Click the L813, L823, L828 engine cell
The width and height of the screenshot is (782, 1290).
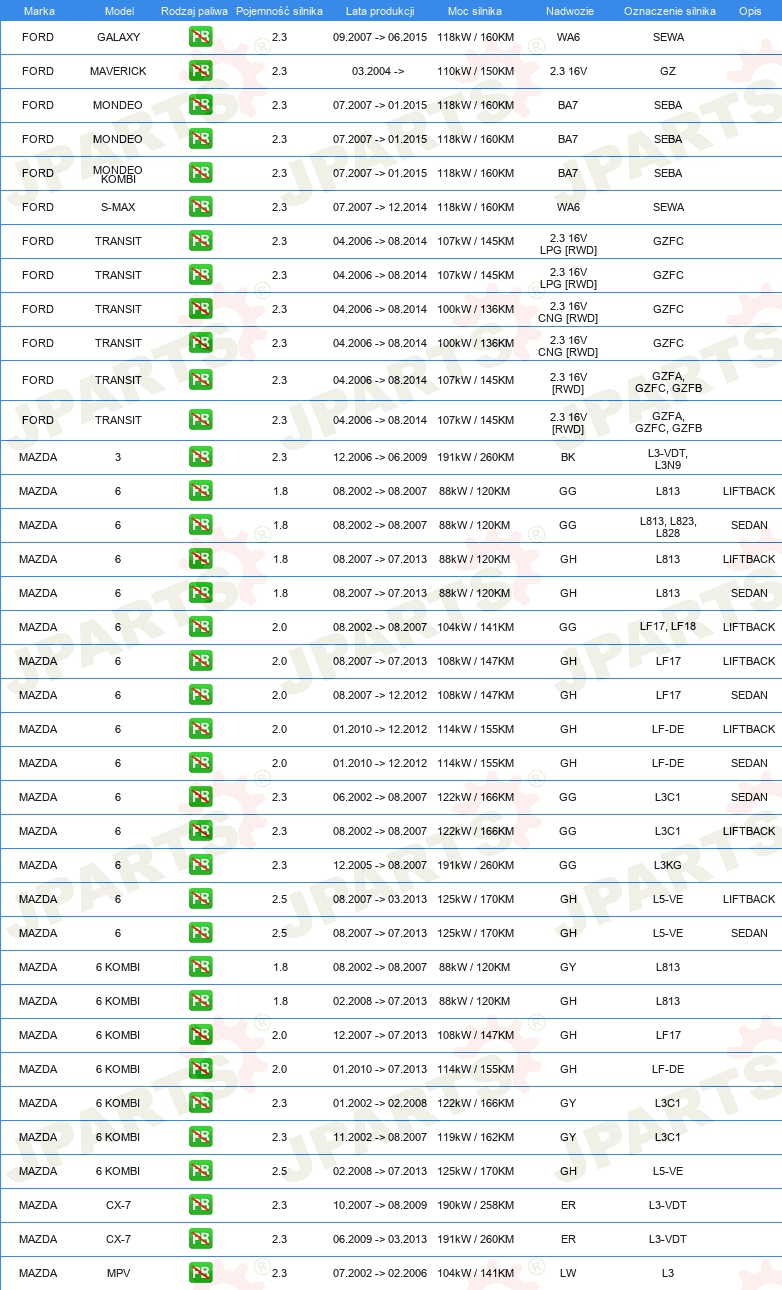click(x=668, y=527)
